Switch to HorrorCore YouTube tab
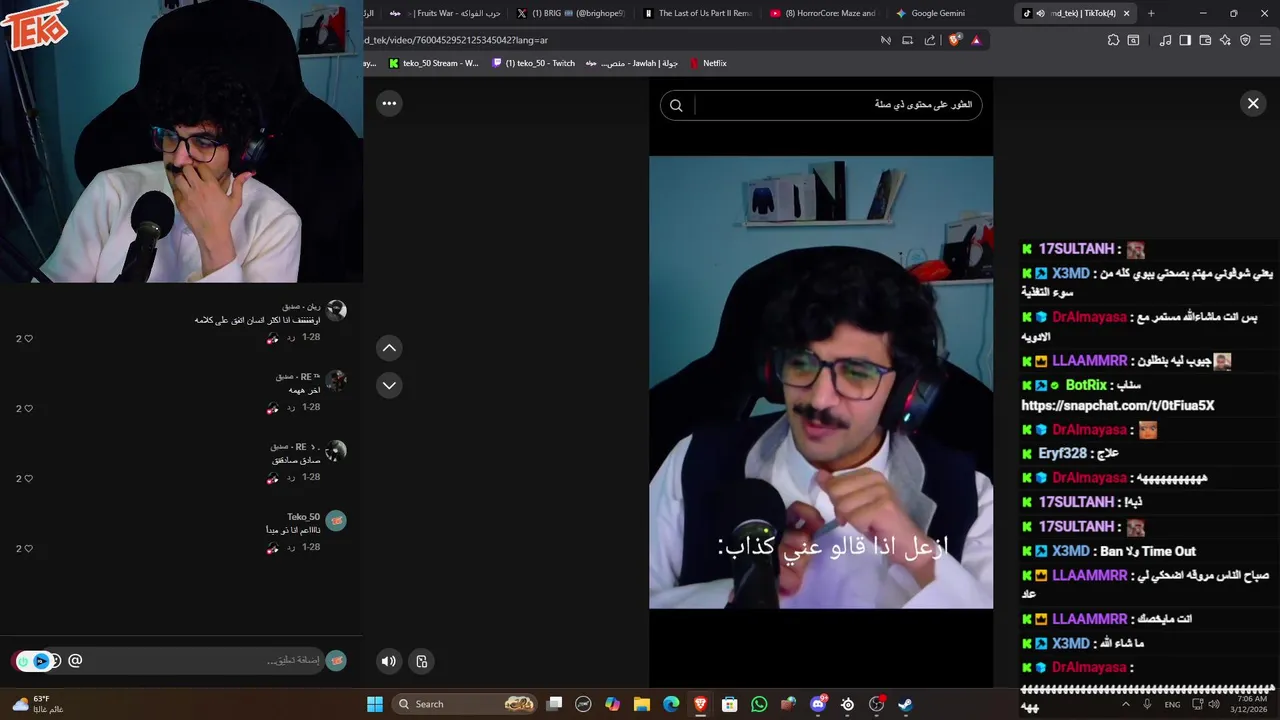Viewport: 1280px width, 720px height. 825,13
